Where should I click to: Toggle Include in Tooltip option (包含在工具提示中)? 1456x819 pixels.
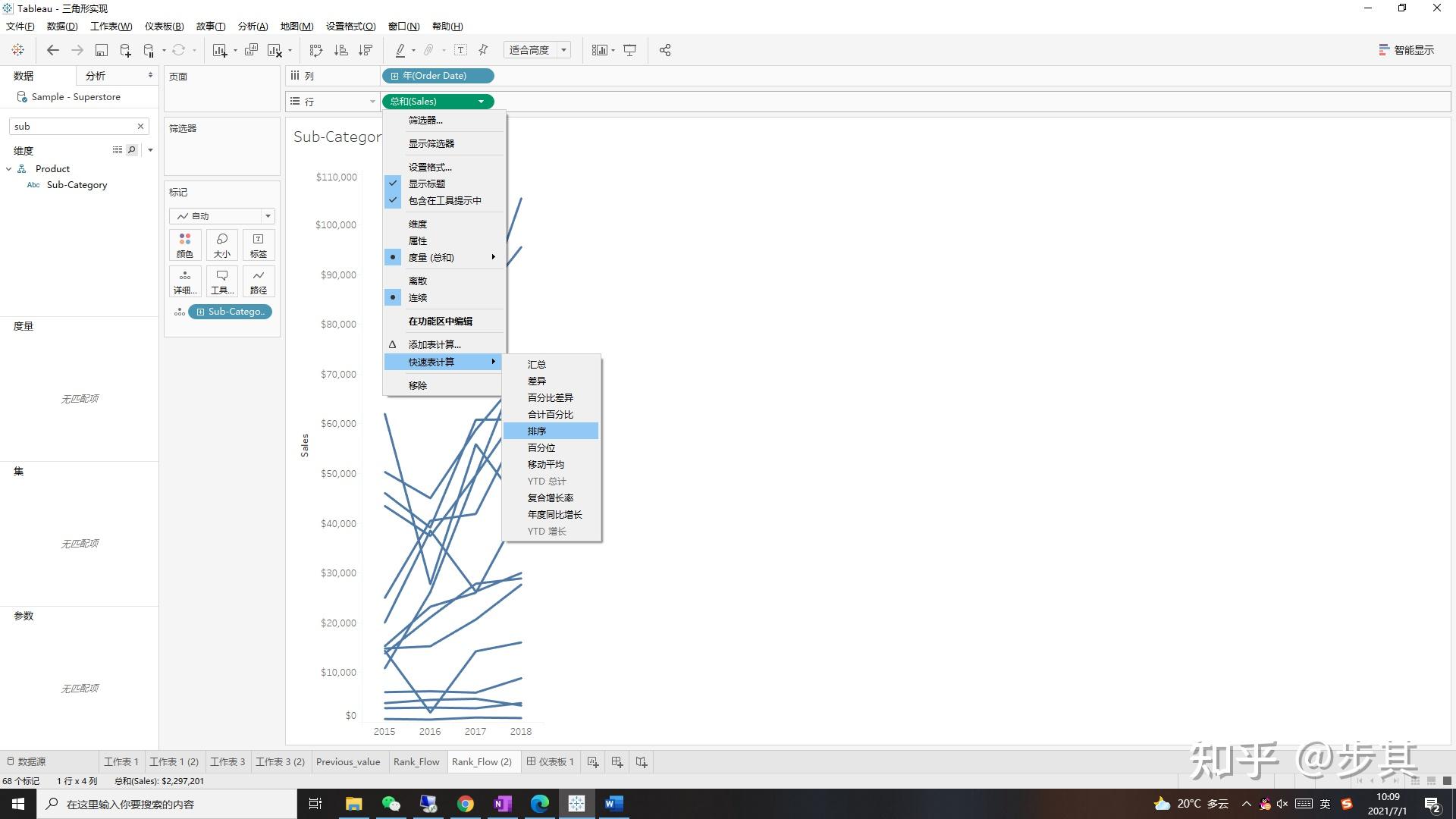444,200
